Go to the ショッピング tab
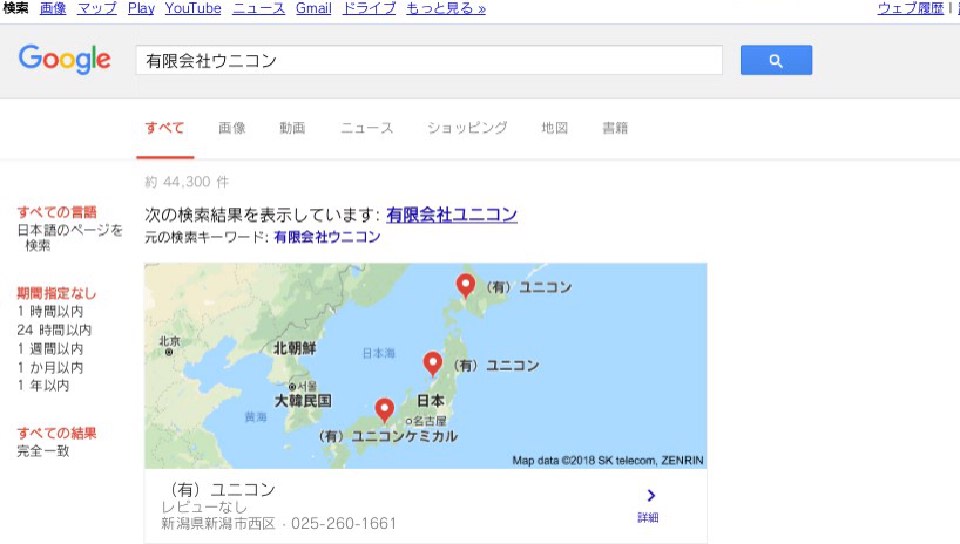960x544 pixels. 467,128
